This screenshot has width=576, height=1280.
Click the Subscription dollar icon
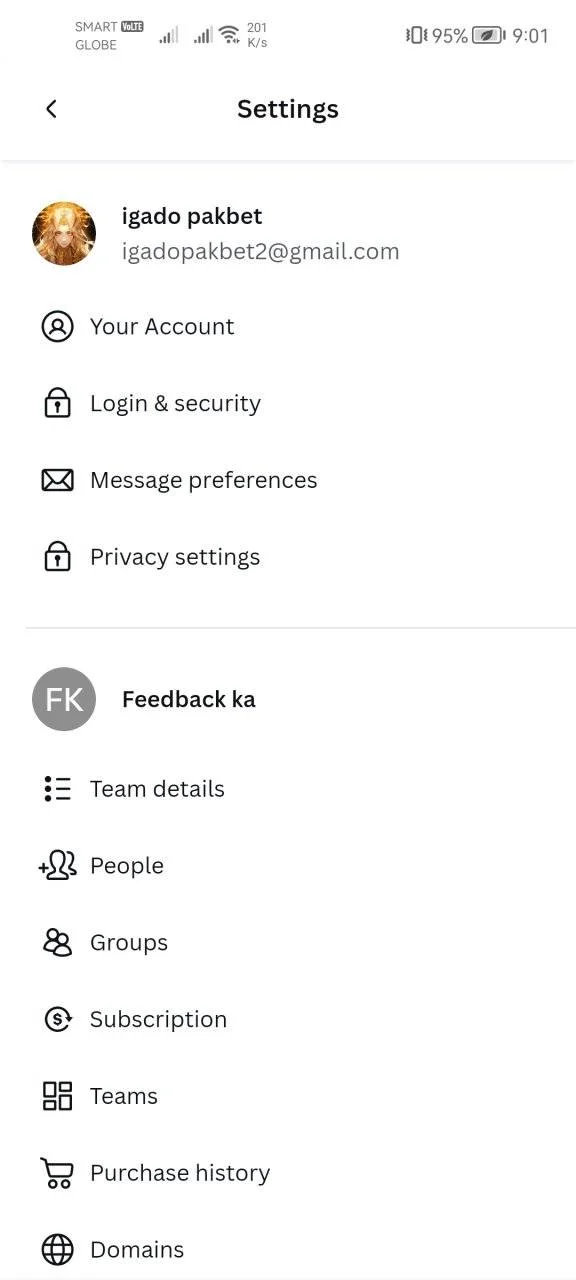[57, 1020]
